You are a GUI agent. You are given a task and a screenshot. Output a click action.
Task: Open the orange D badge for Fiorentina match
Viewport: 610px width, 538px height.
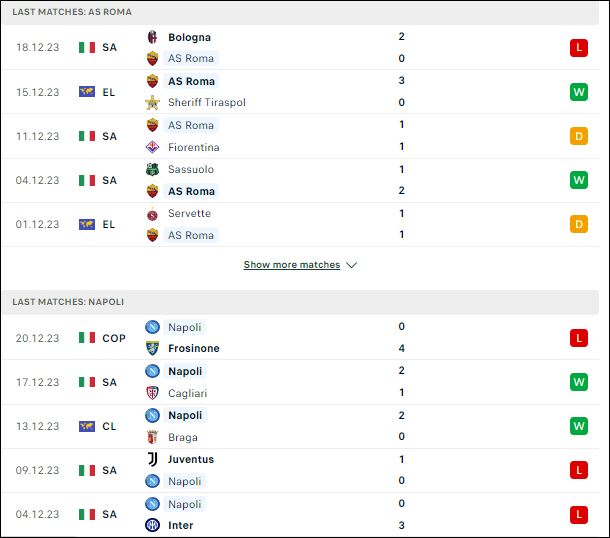578,136
